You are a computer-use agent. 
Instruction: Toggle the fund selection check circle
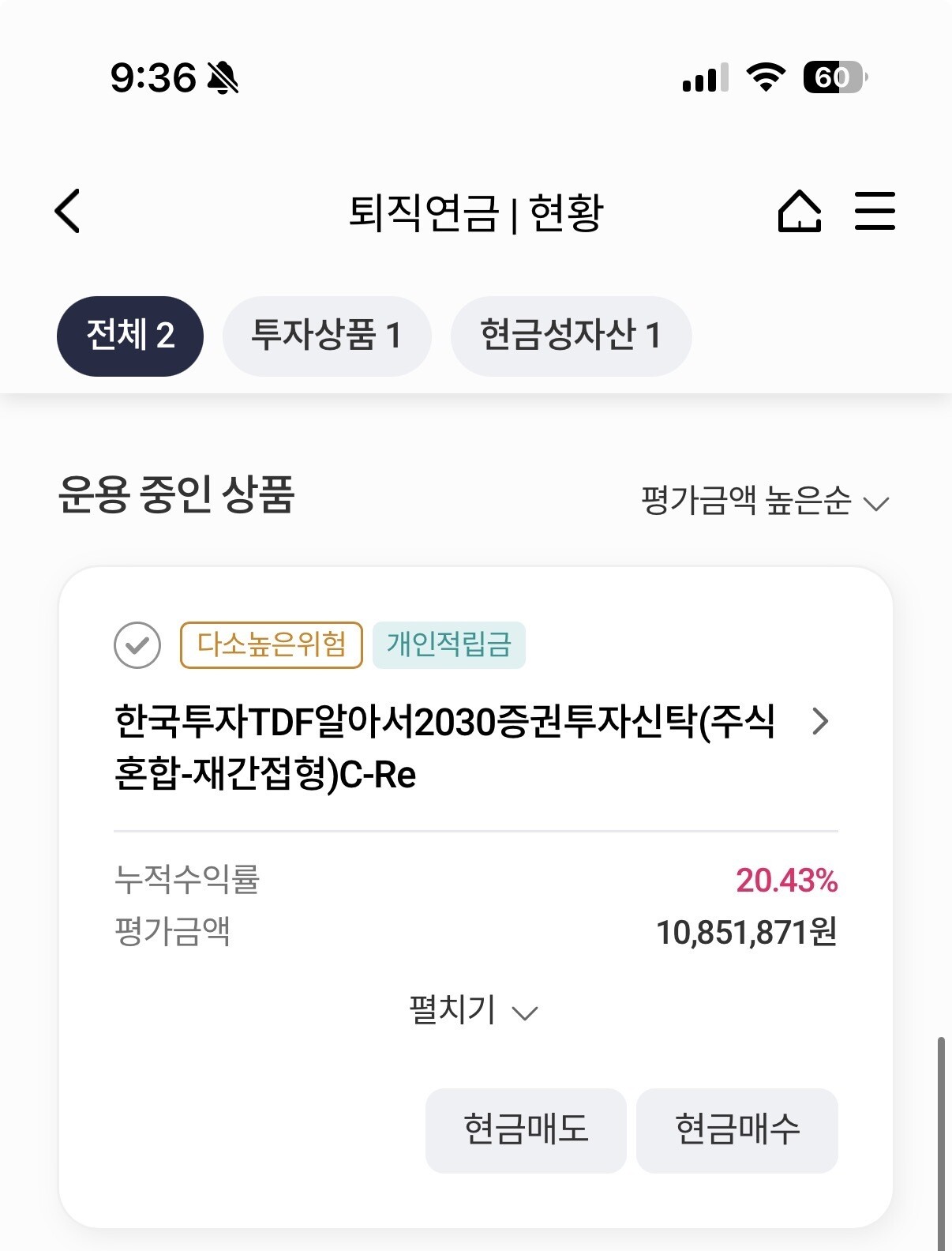click(137, 645)
